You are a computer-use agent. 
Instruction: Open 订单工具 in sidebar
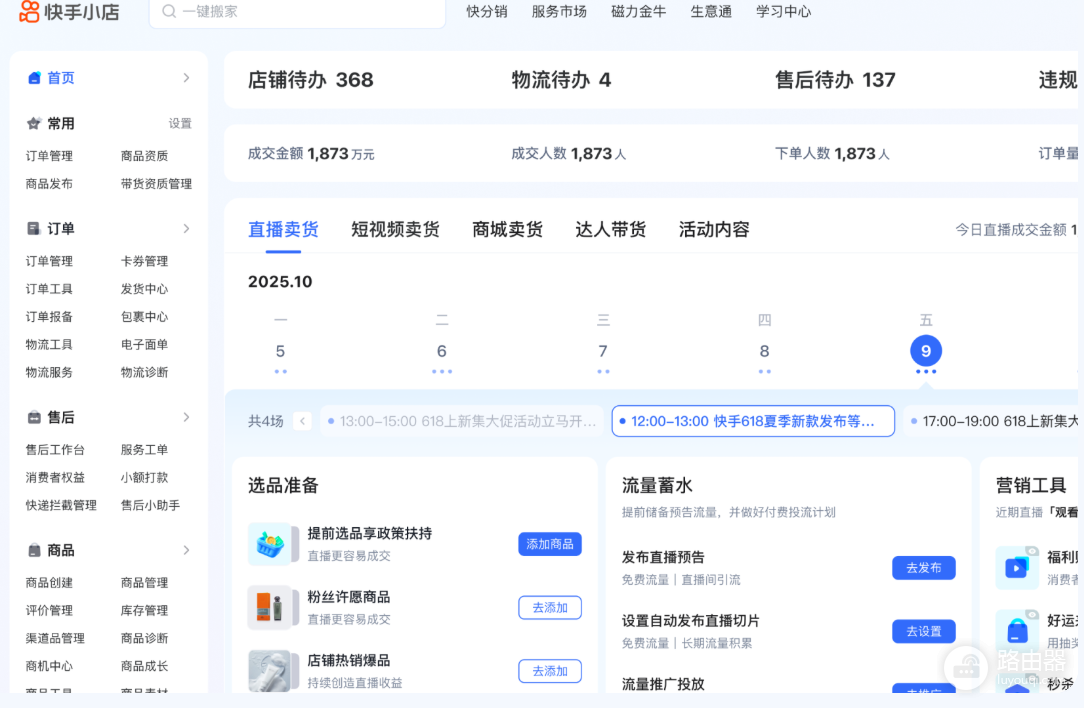(x=49, y=289)
